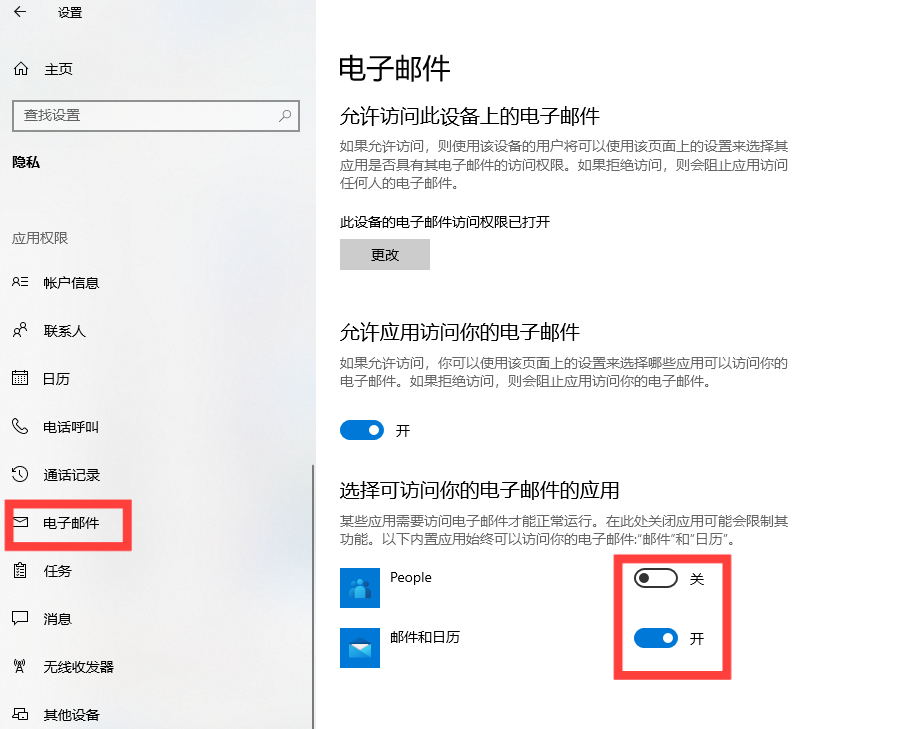The image size is (901, 729).
Task: Click the back arrow icon
Action: [x=20, y=11]
